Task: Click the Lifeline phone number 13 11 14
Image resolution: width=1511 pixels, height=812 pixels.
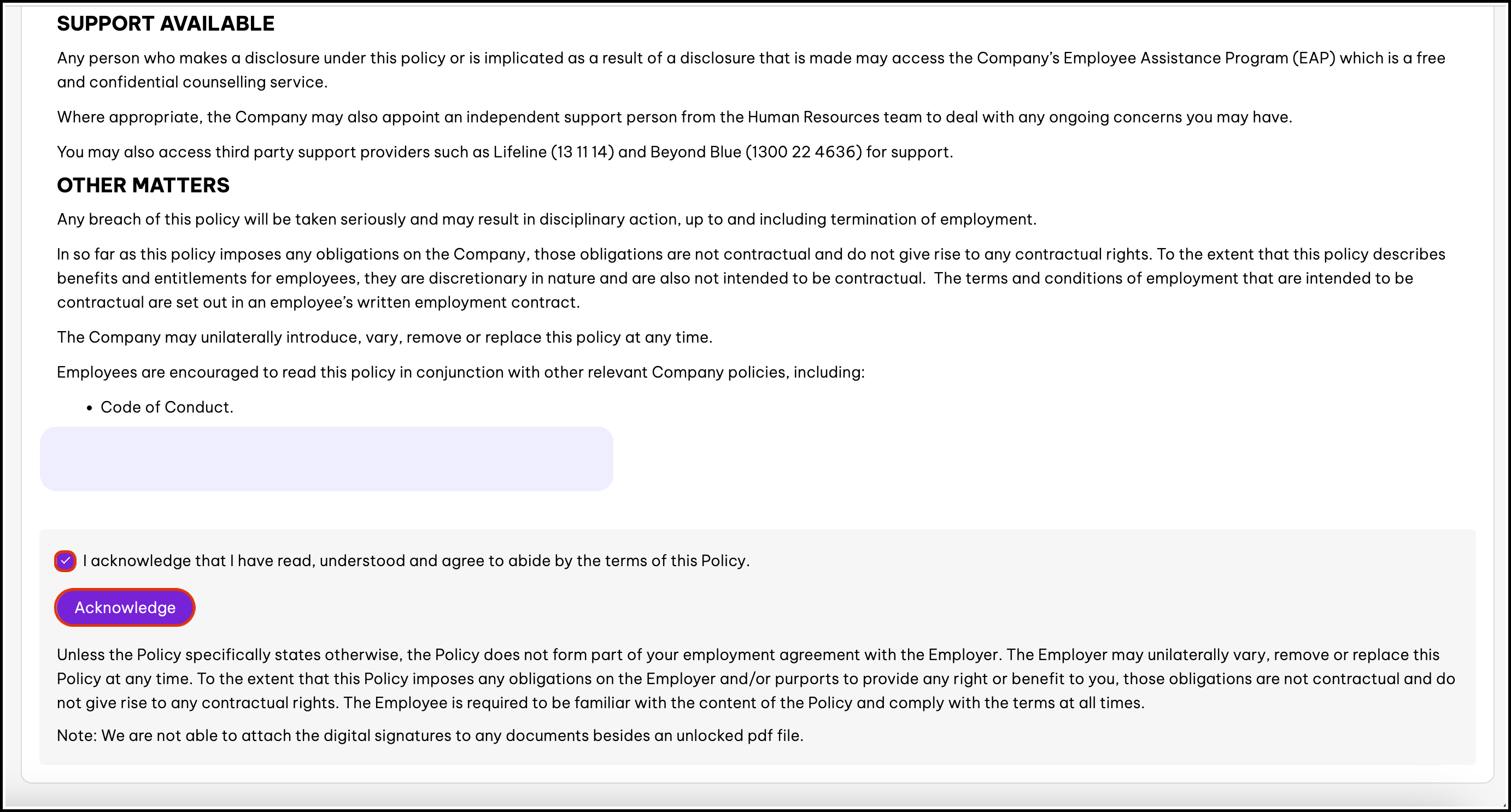Action: (582, 152)
